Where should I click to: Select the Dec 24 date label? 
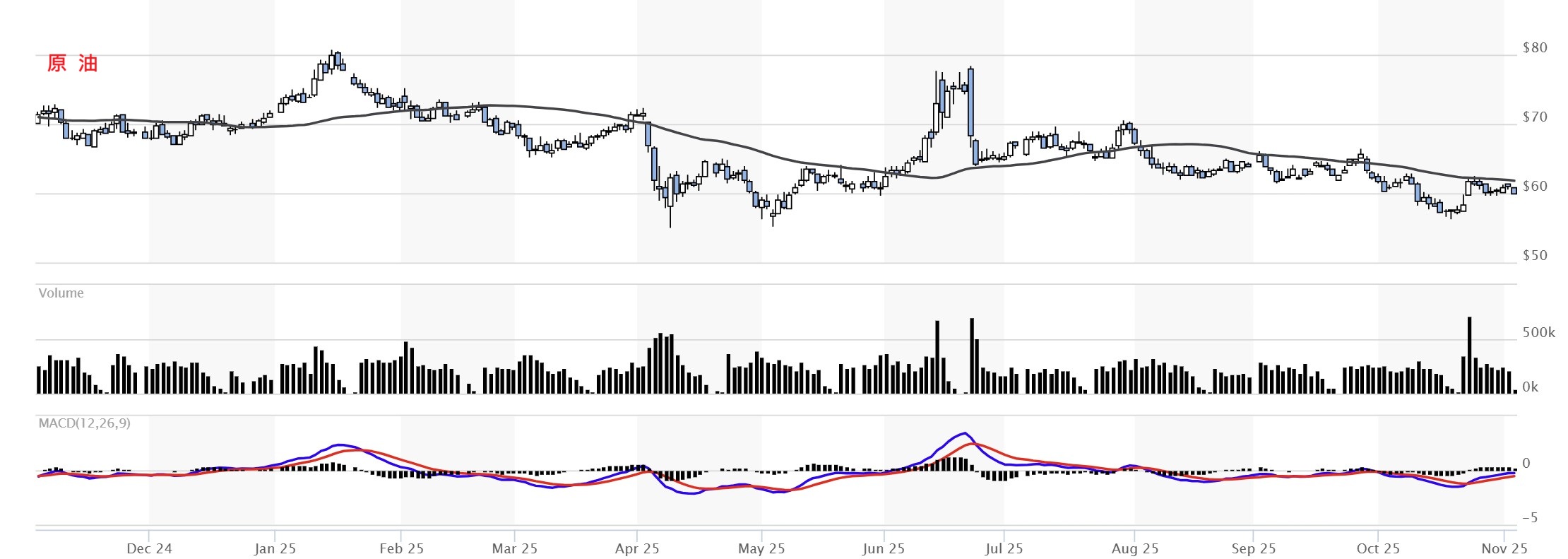pos(149,548)
